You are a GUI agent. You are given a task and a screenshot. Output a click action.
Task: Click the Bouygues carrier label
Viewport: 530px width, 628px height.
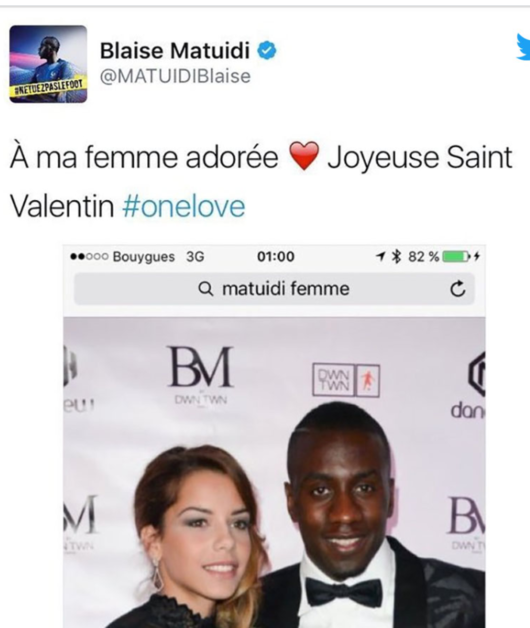(143, 257)
